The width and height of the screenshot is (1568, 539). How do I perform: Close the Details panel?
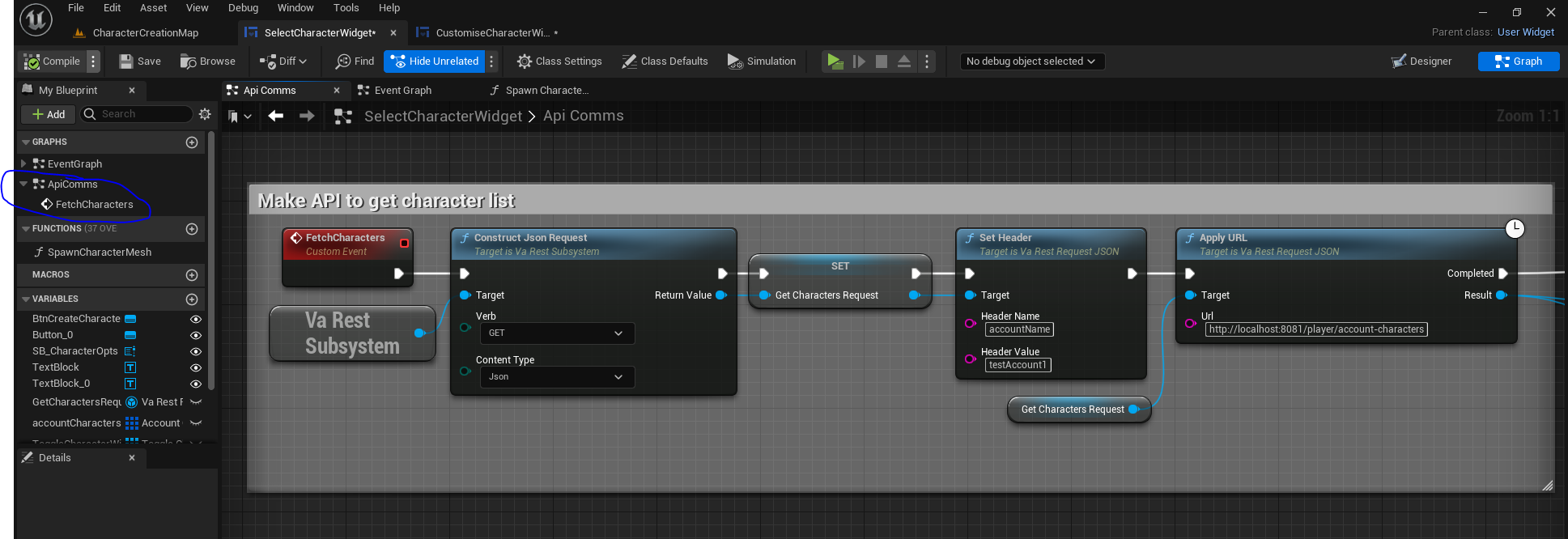click(132, 458)
